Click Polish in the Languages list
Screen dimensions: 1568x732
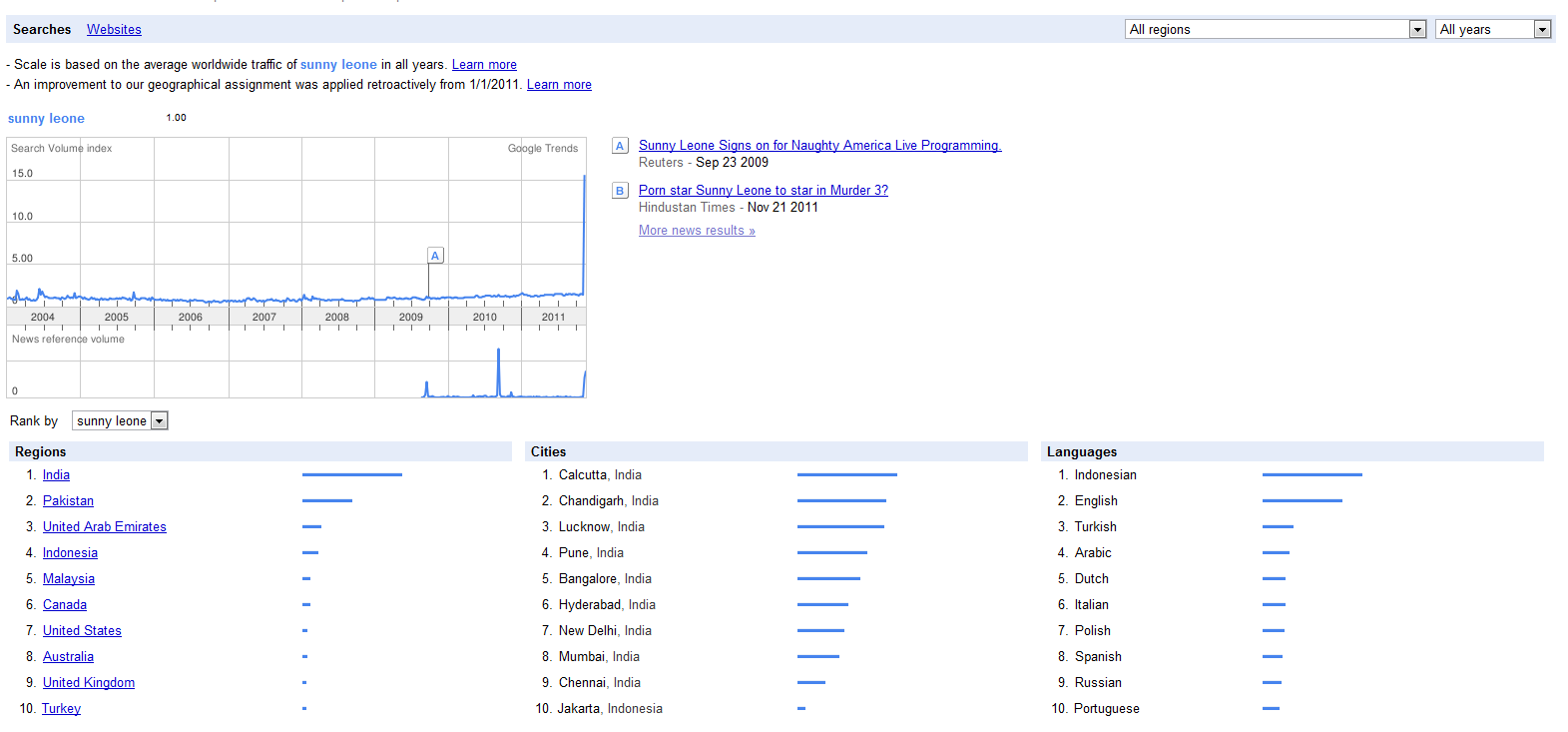[1093, 630]
